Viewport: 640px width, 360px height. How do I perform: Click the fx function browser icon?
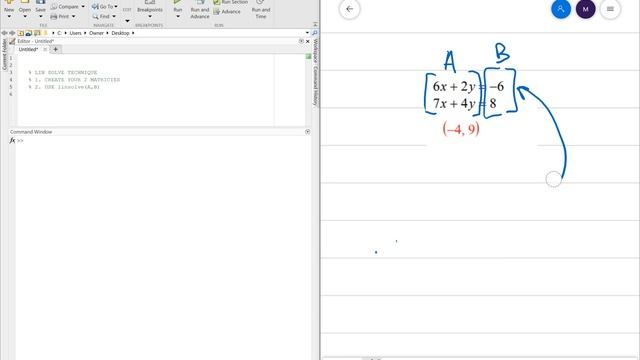click(12, 140)
